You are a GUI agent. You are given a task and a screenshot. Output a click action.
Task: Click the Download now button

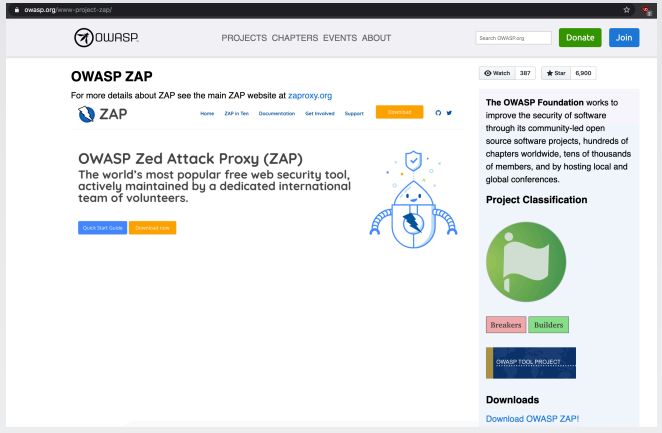[152, 228]
